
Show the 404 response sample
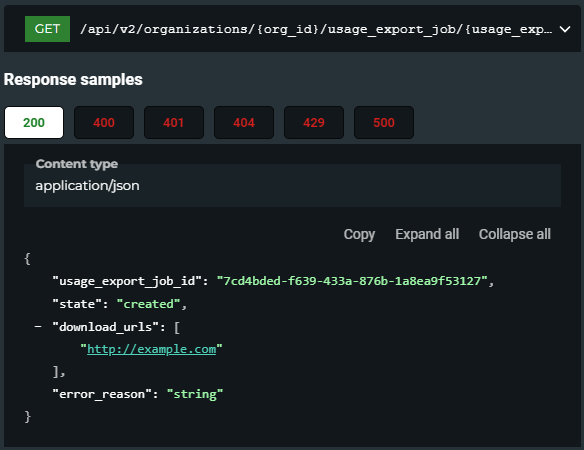(244, 123)
